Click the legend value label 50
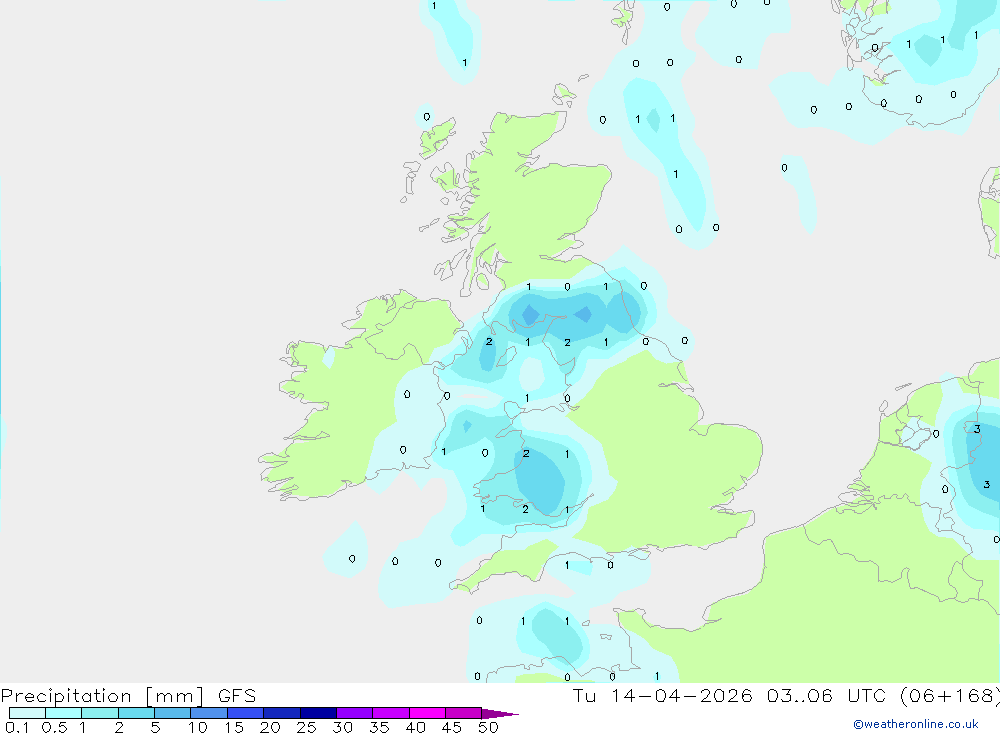 coord(488,727)
